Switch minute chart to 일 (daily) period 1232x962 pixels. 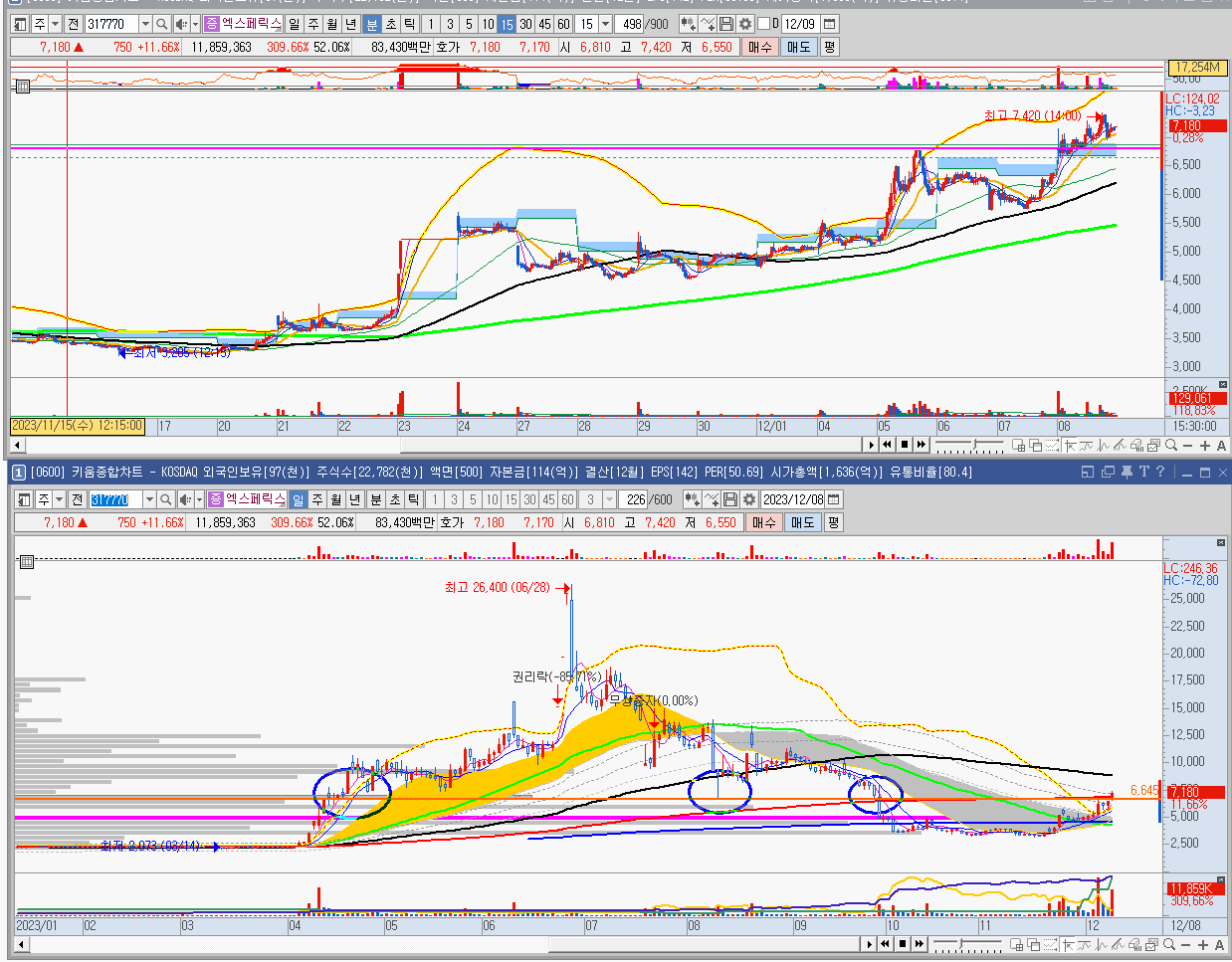point(295,23)
